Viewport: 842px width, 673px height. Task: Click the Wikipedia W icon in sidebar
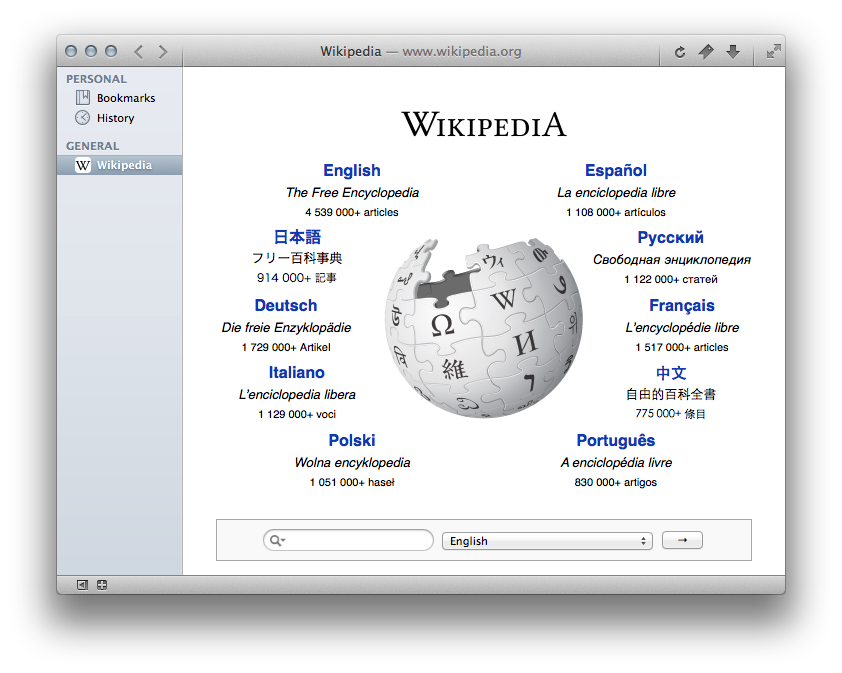[83, 165]
